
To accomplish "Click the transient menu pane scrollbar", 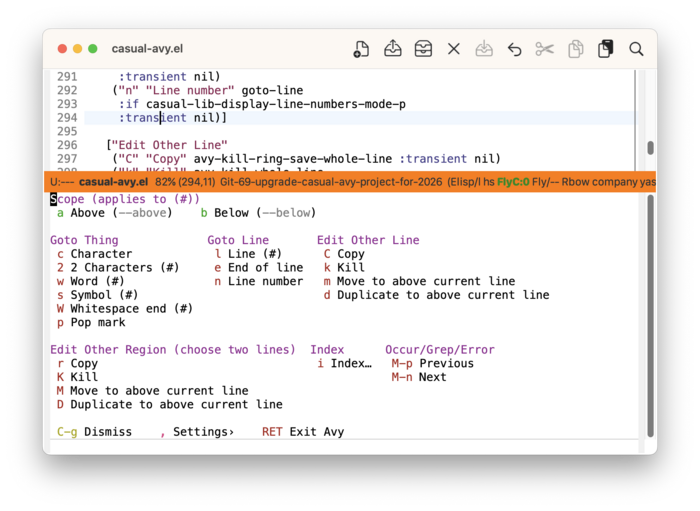I will click(x=650, y=316).
